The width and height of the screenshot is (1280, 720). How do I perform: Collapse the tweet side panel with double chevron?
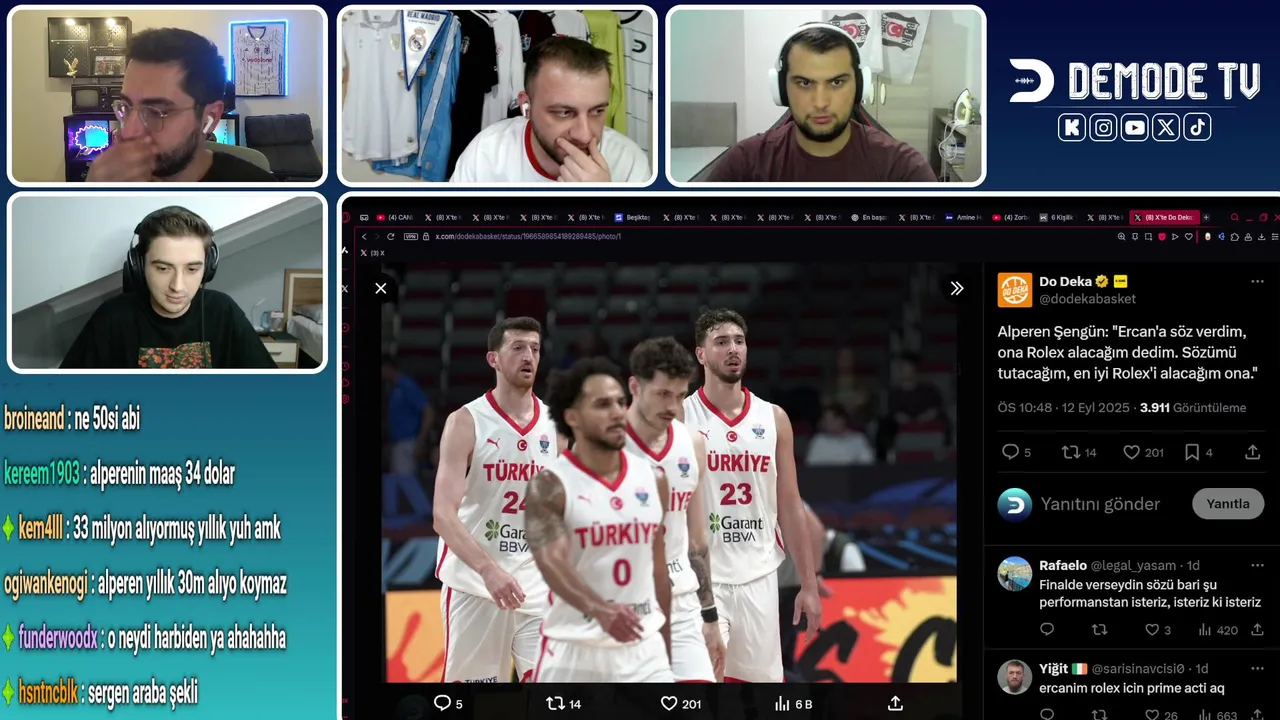[x=957, y=288]
